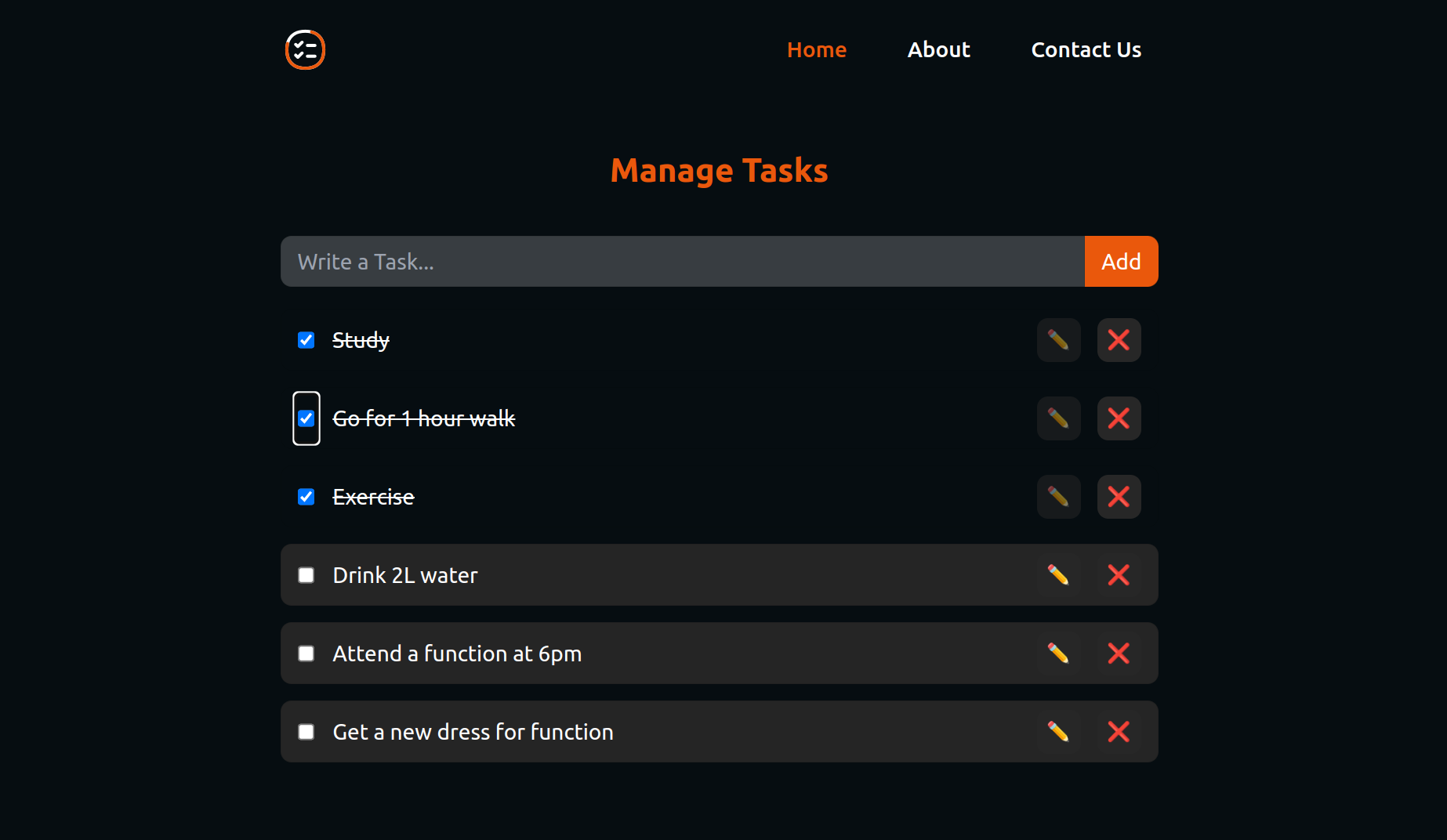The height and width of the screenshot is (840, 1447).
Task: Edit the Drink 2L water task
Action: point(1058,575)
